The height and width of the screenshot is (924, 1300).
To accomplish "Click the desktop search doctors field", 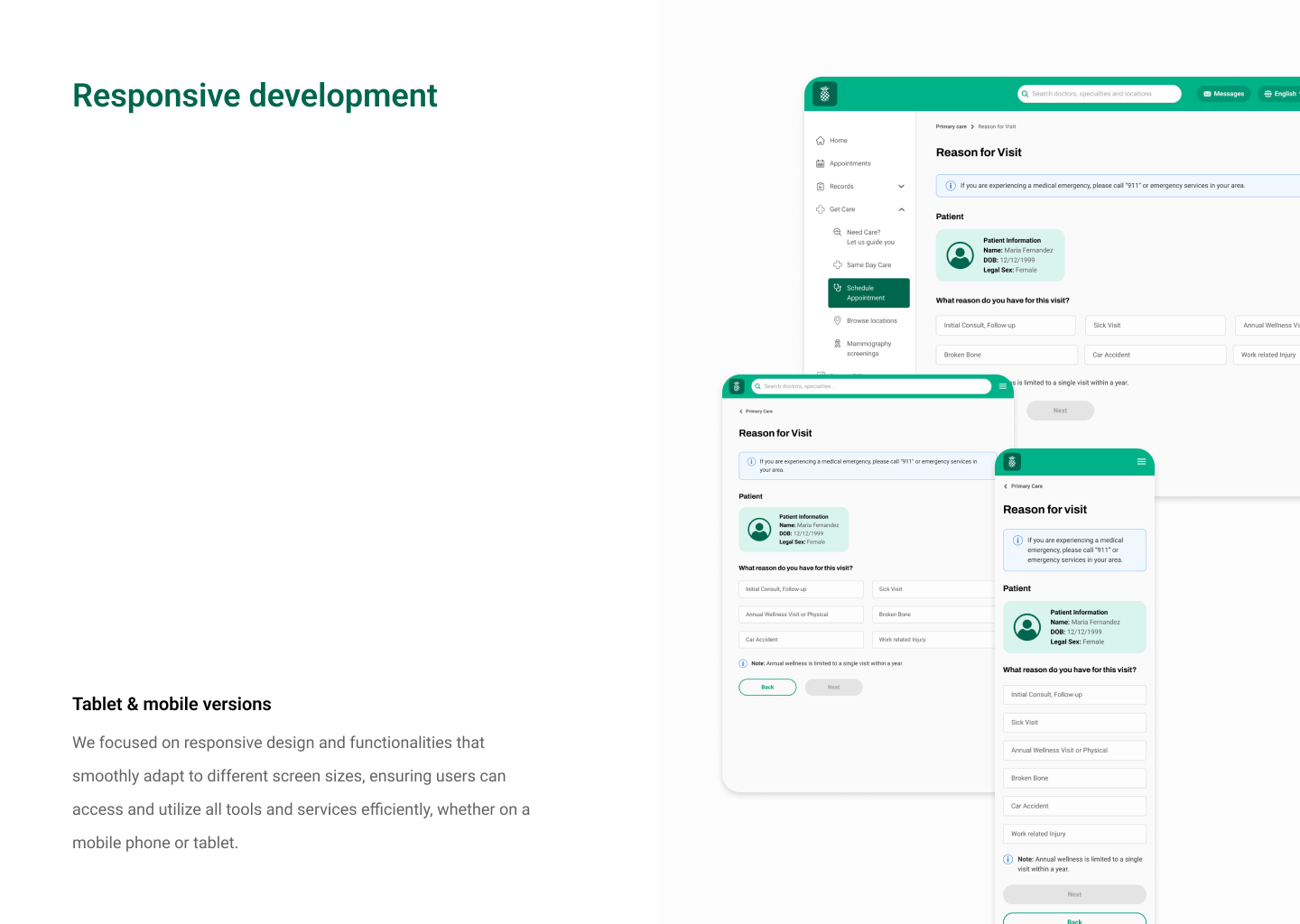I will pos(1100,94).
